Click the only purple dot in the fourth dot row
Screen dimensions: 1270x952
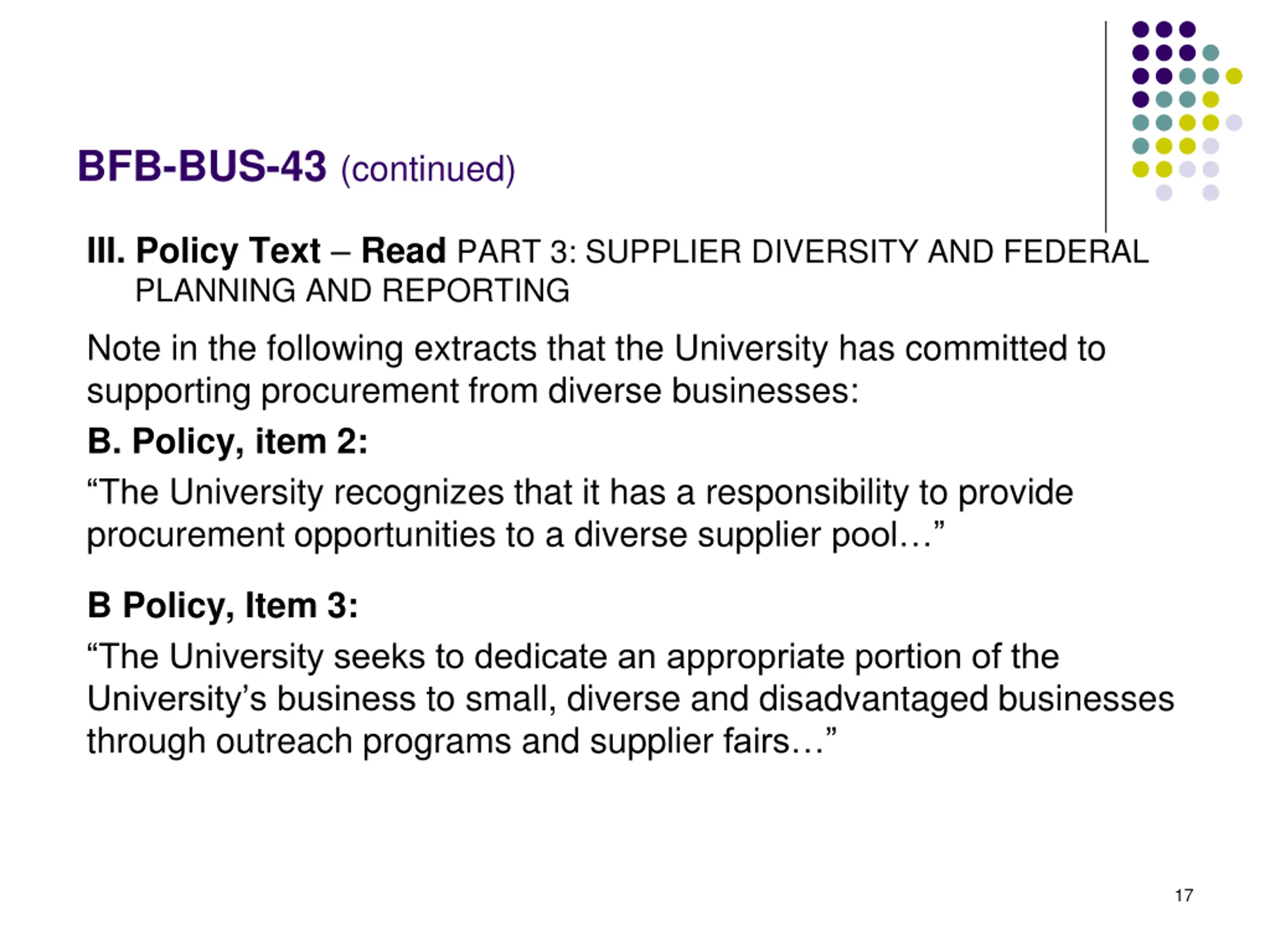pos(1140,99)
